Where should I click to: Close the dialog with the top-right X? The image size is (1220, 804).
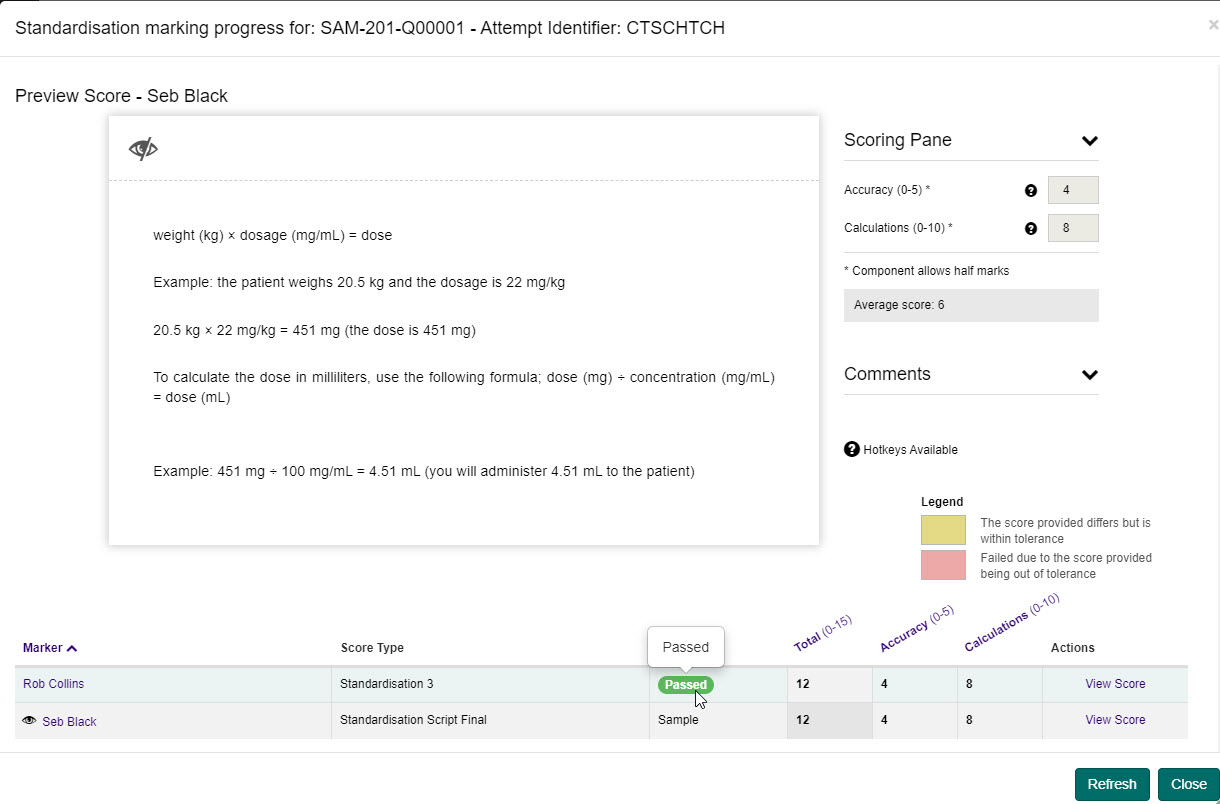[1213, 26]
